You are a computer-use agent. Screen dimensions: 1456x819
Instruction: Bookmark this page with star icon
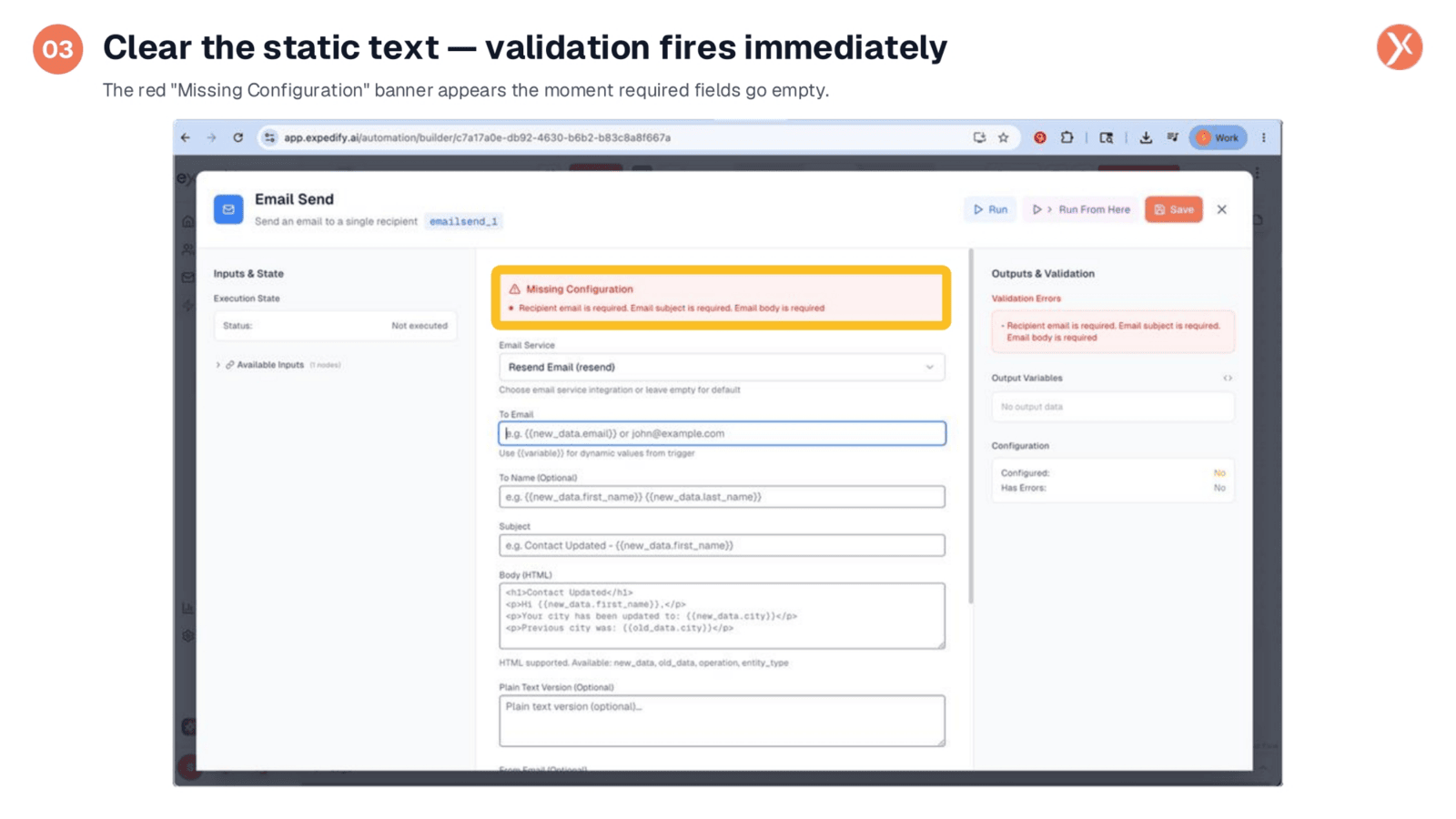point(1004,137)
